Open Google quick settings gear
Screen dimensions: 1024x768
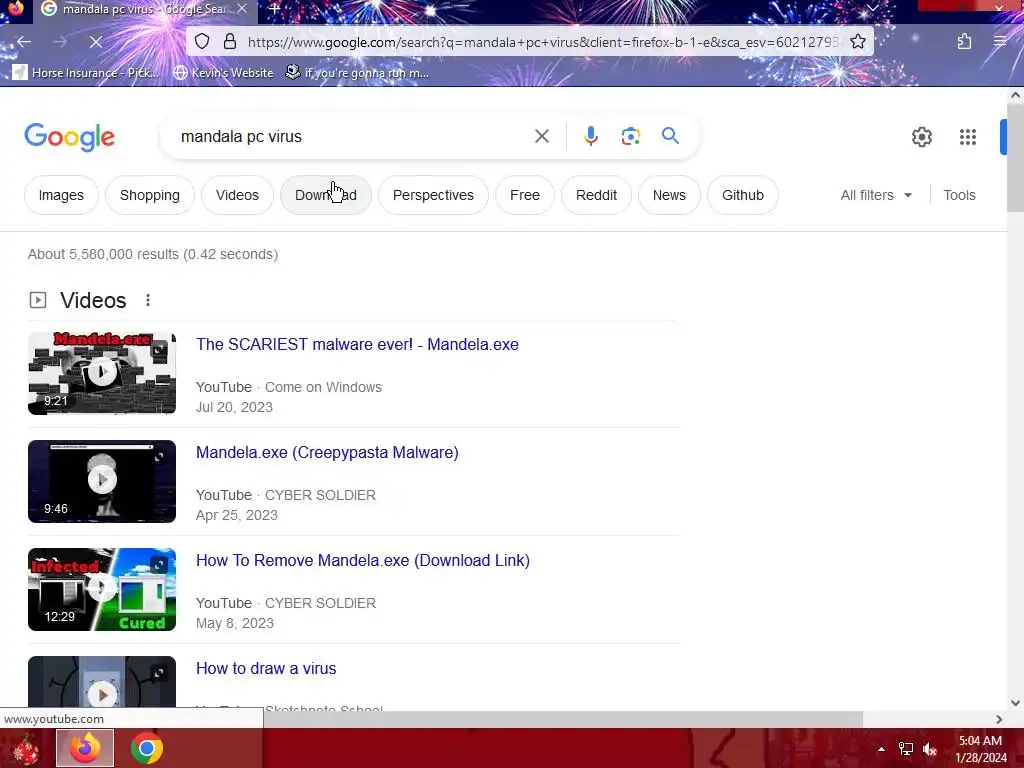coord(921,137)
